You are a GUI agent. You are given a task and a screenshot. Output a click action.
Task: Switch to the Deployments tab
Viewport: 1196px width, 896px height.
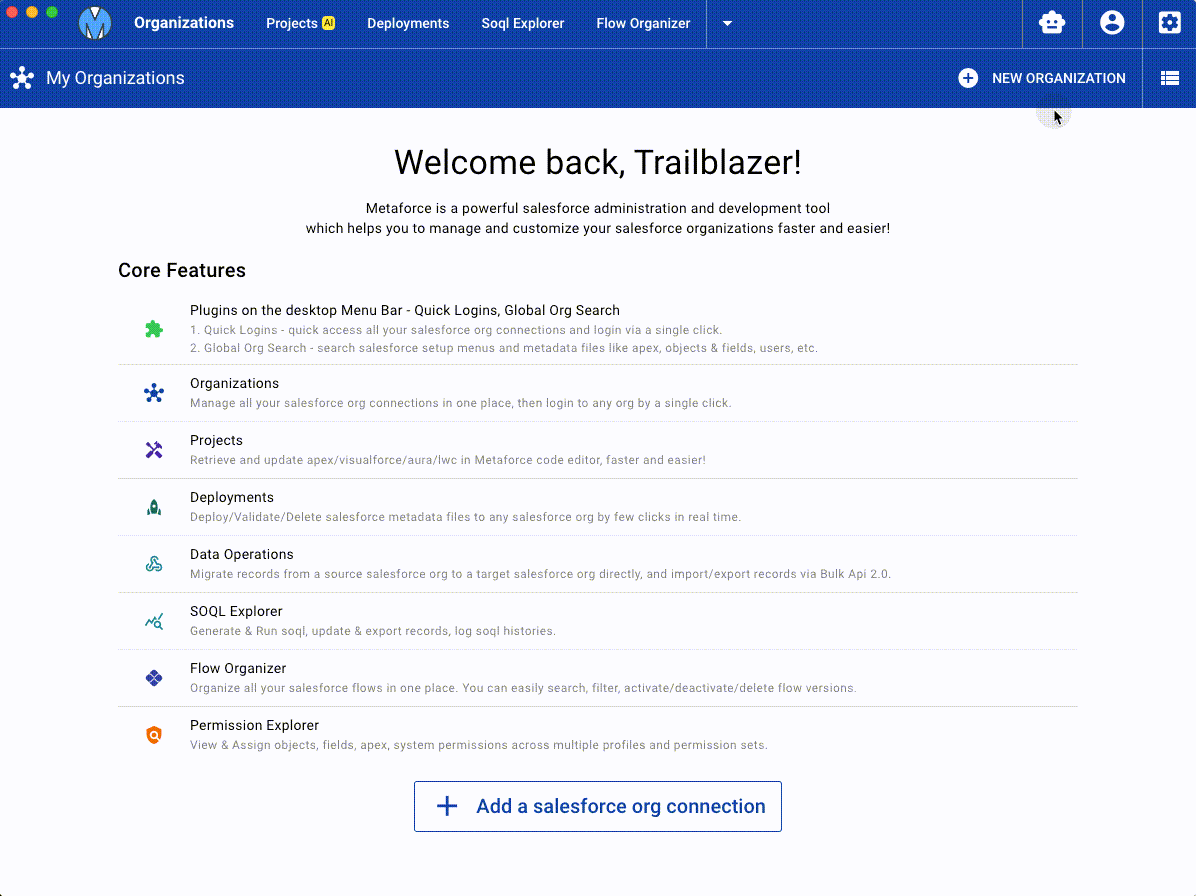(x=408, y=24)
